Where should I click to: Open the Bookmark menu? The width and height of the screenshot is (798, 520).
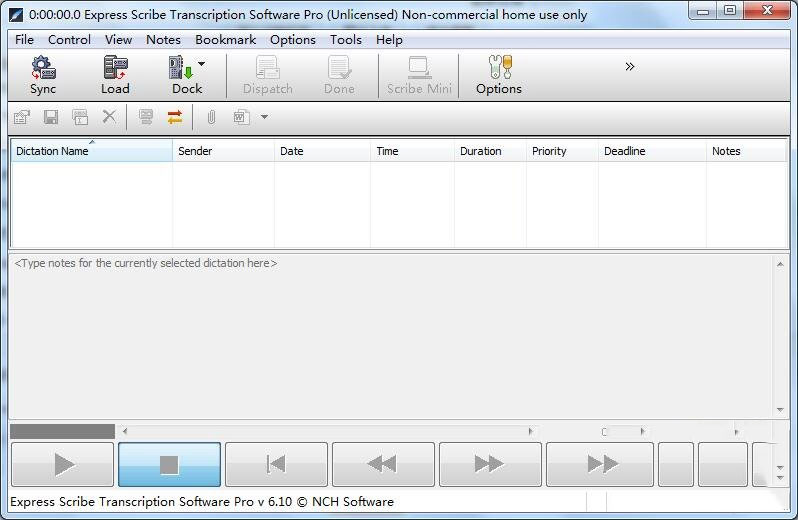pos(225,40)
